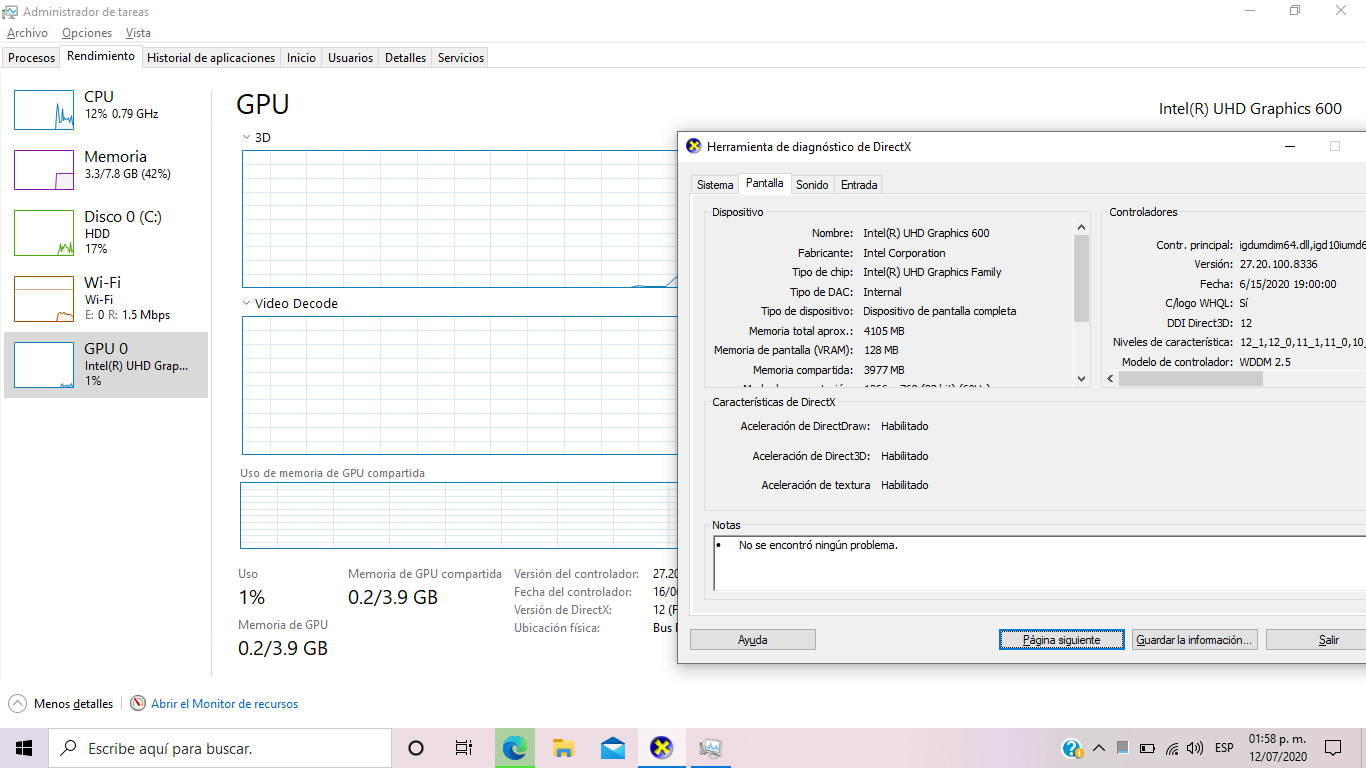Open File Explorer from taskbar
Viewport: 1366px width, 768px height.
(563, 748)
